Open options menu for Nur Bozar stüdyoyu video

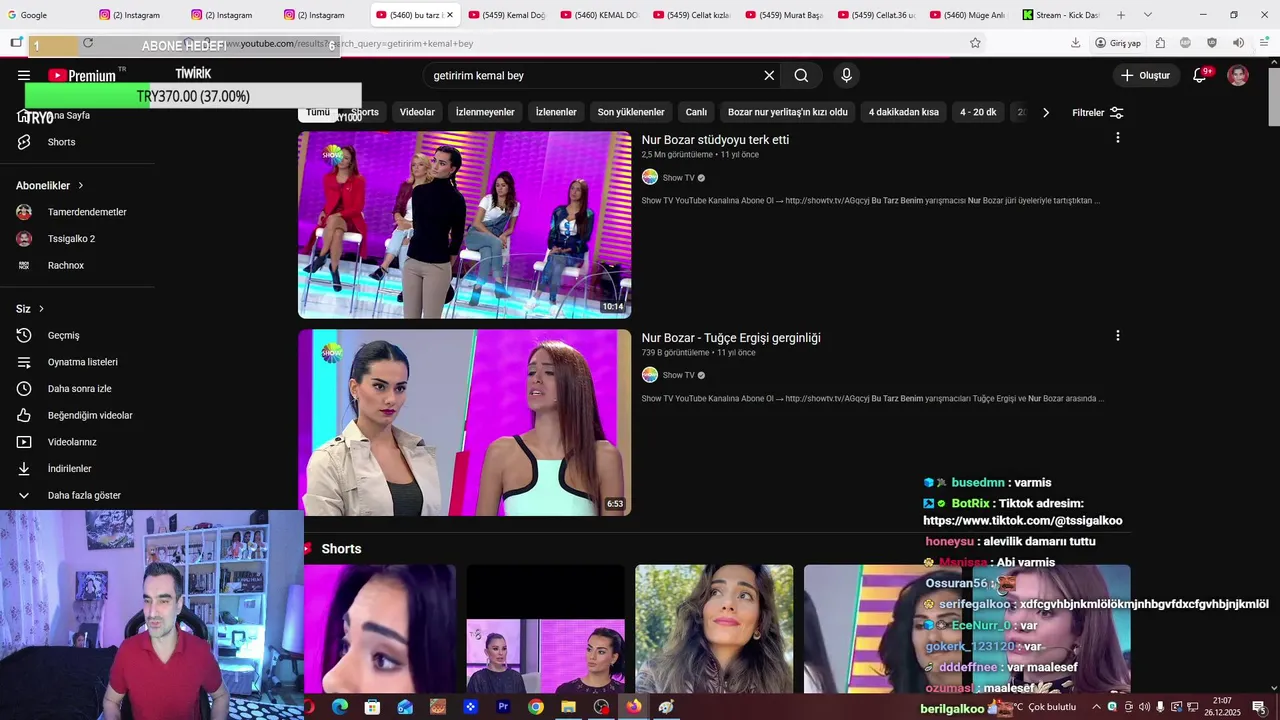coord(1117,138)
